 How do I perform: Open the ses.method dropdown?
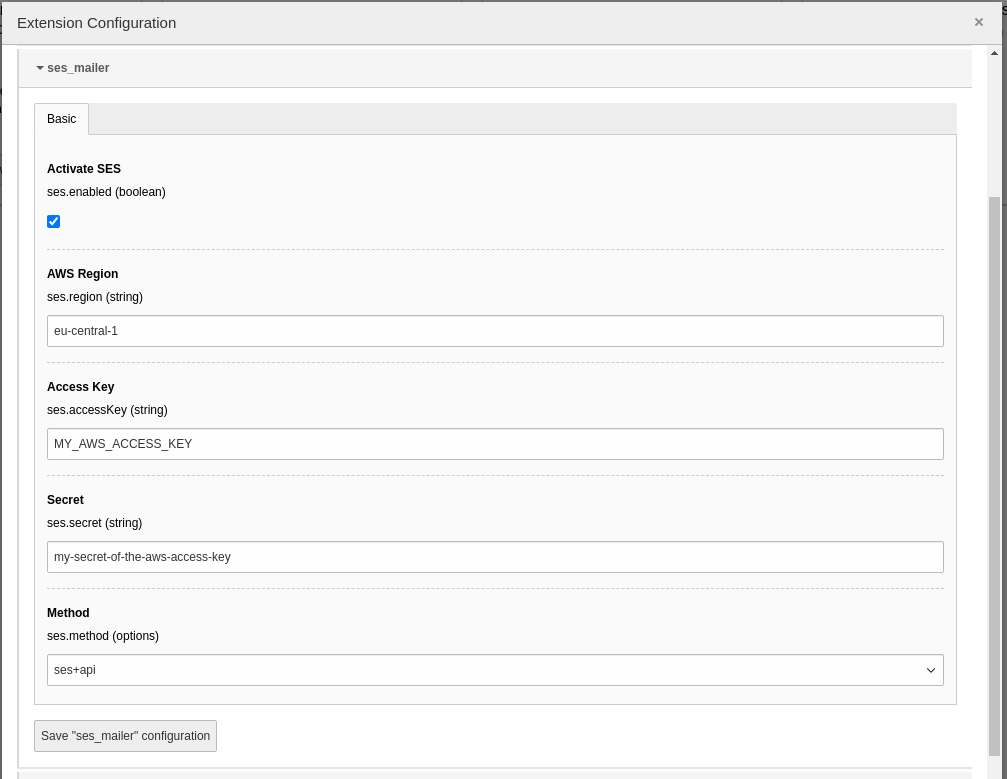point(495,670)
